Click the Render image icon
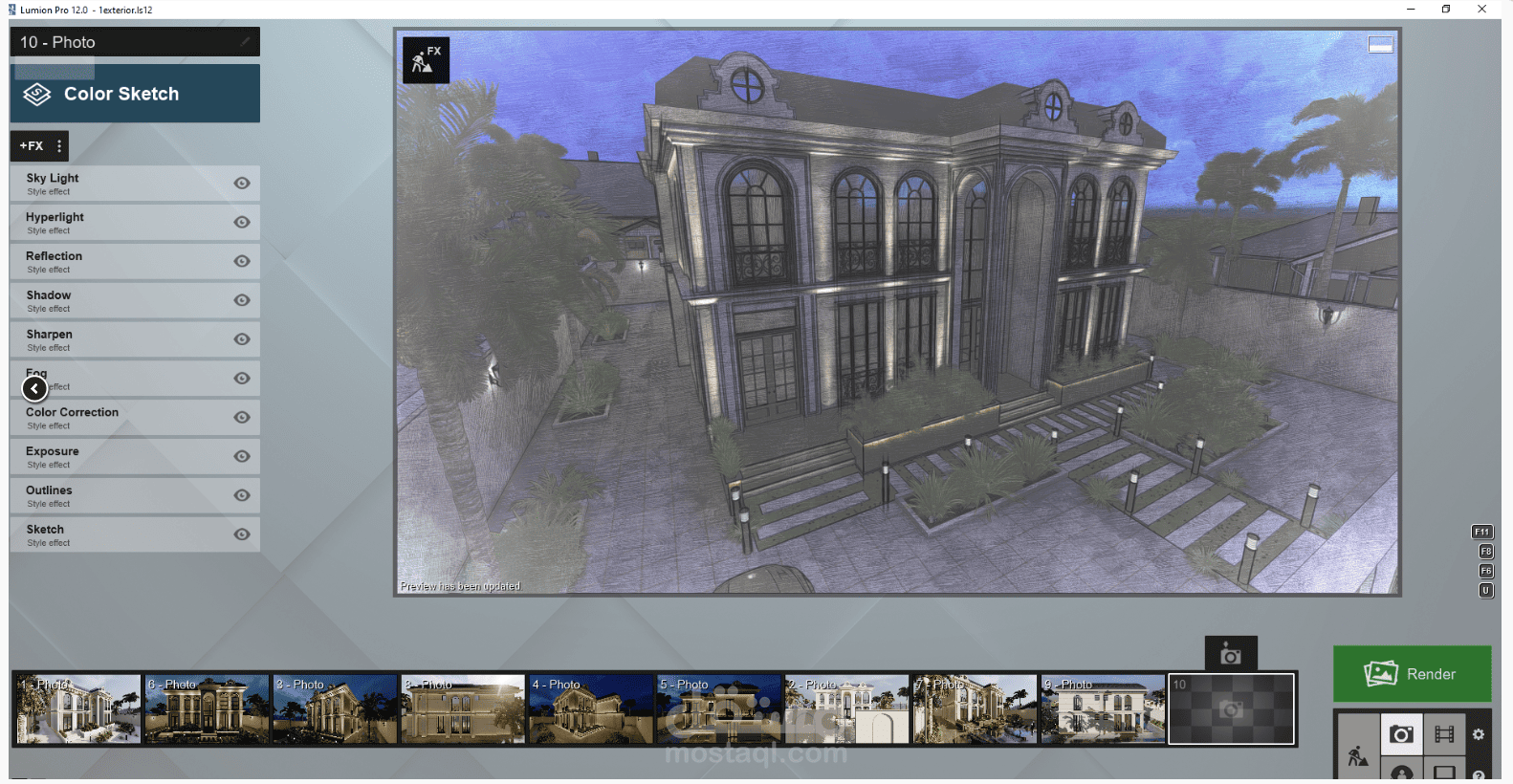 [x=1381, y=674]
